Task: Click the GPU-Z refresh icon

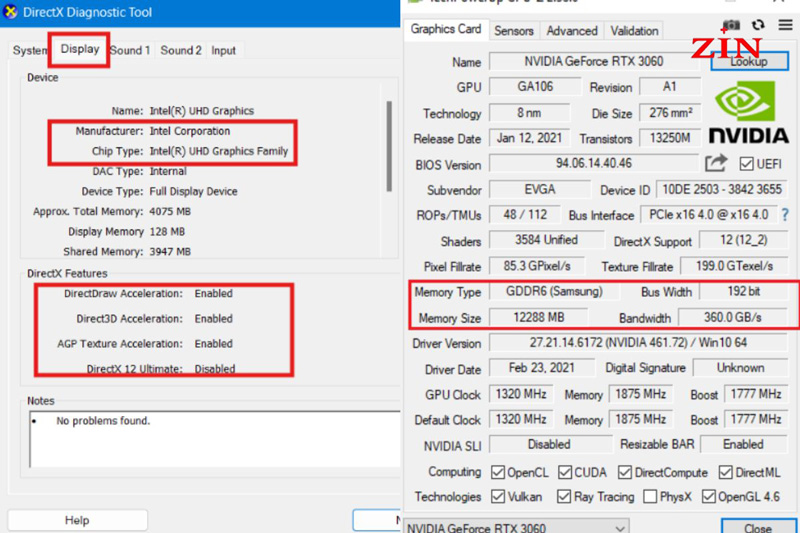Action: (758, 24)
